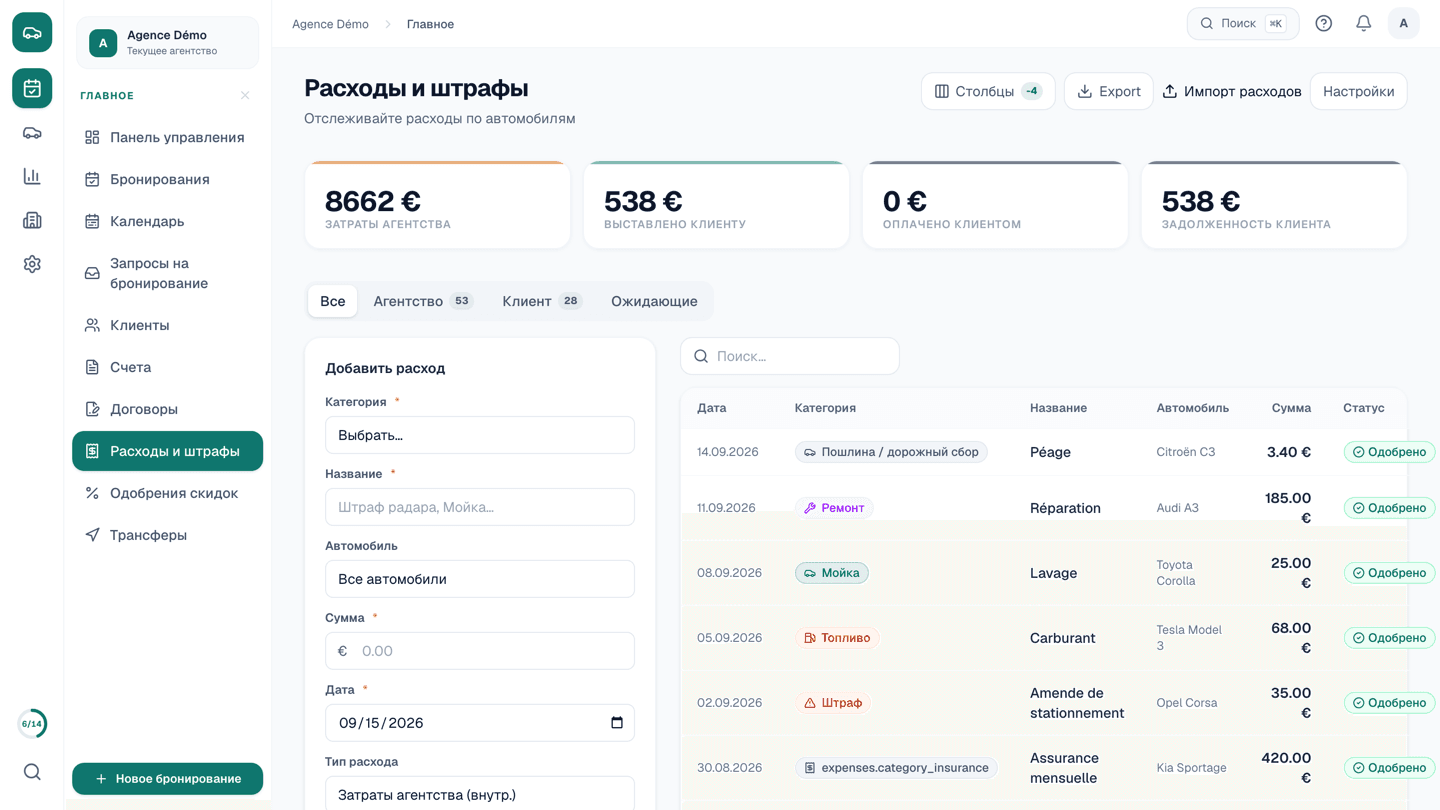Open Настройки button
Viewport: 1440px width, 810px height.
[1358, 91]
